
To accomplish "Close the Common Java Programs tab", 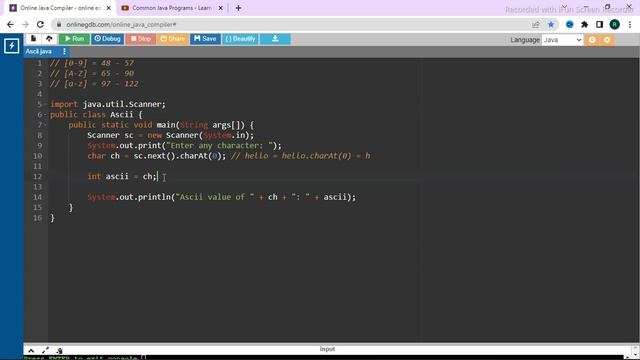I will (x=220, y=8).
